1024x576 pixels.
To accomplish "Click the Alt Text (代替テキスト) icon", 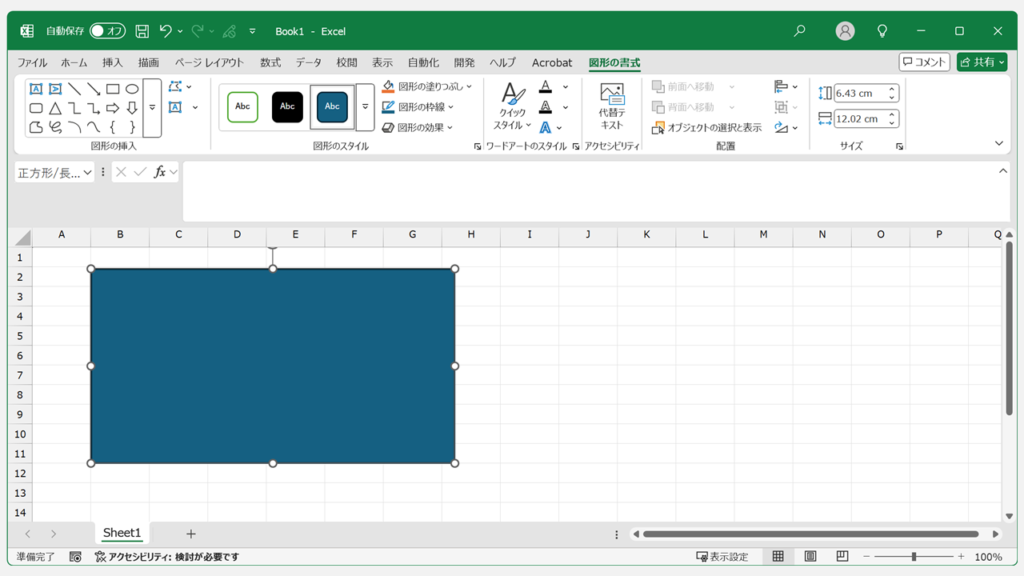I will [x=612, y=106].
